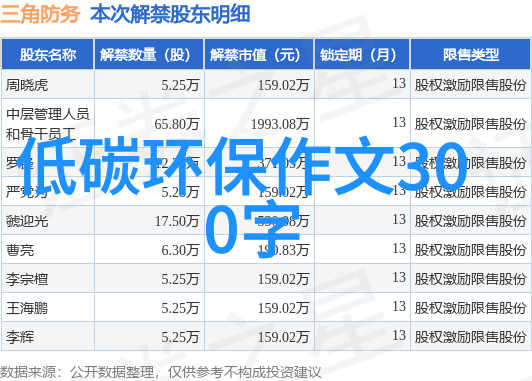Click the 1993.08万 market value cell
The image size is (532, 381).
[x=280, y=124]
